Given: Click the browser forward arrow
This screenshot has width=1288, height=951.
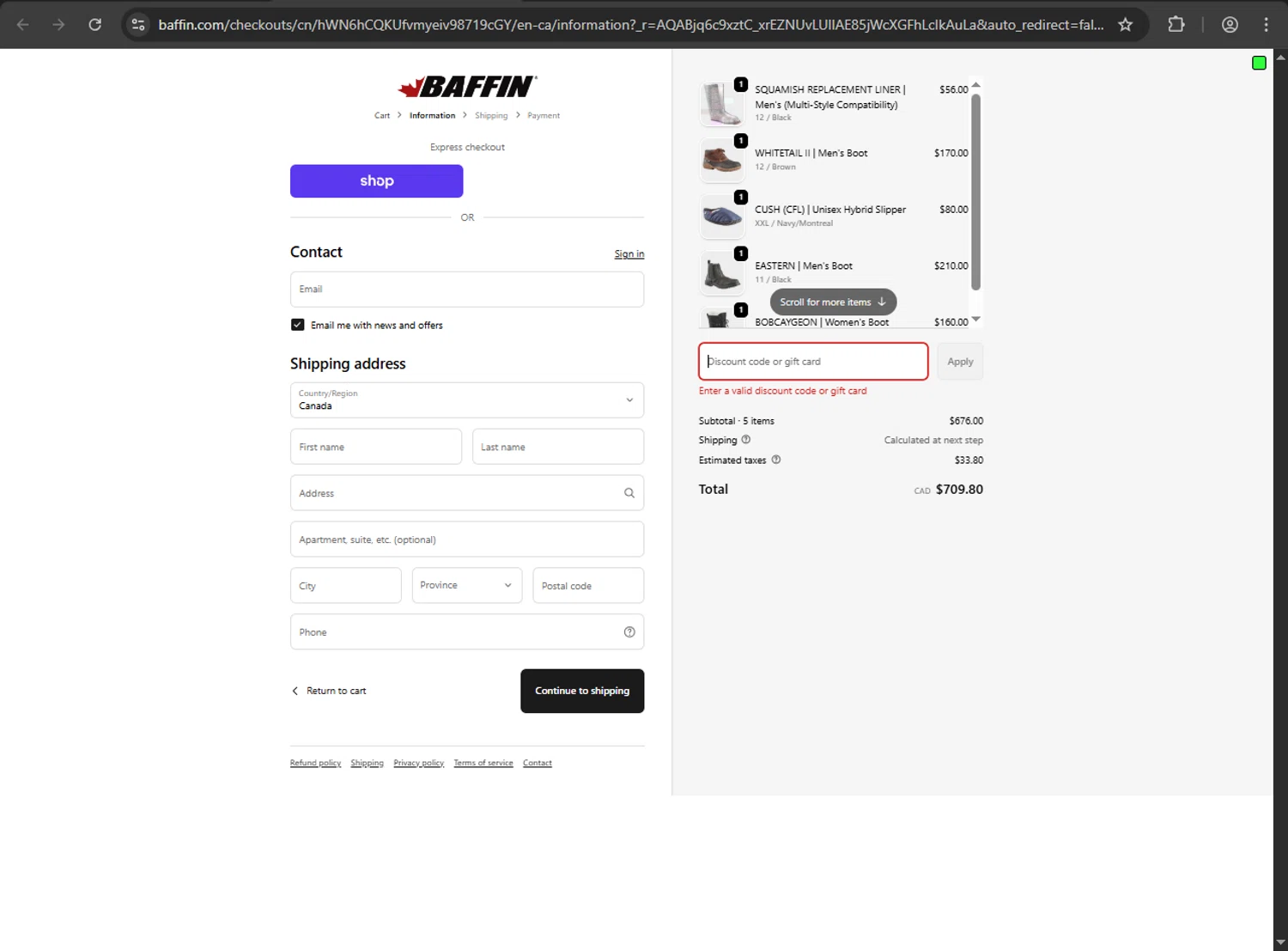Looking at the screenshot, I should tap(58, 25).
